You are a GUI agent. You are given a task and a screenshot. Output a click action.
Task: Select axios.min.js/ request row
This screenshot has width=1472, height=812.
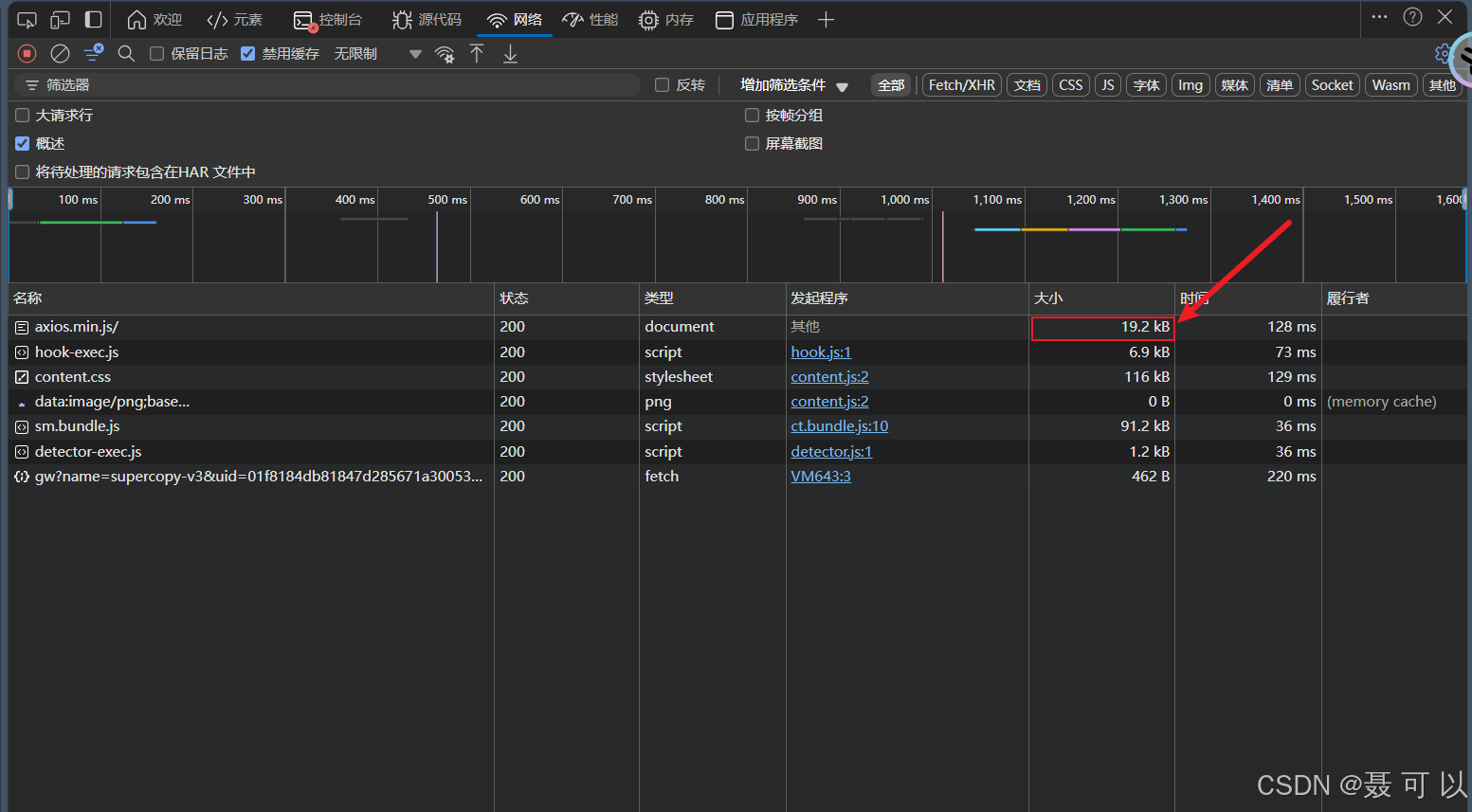tap(737, 327)
